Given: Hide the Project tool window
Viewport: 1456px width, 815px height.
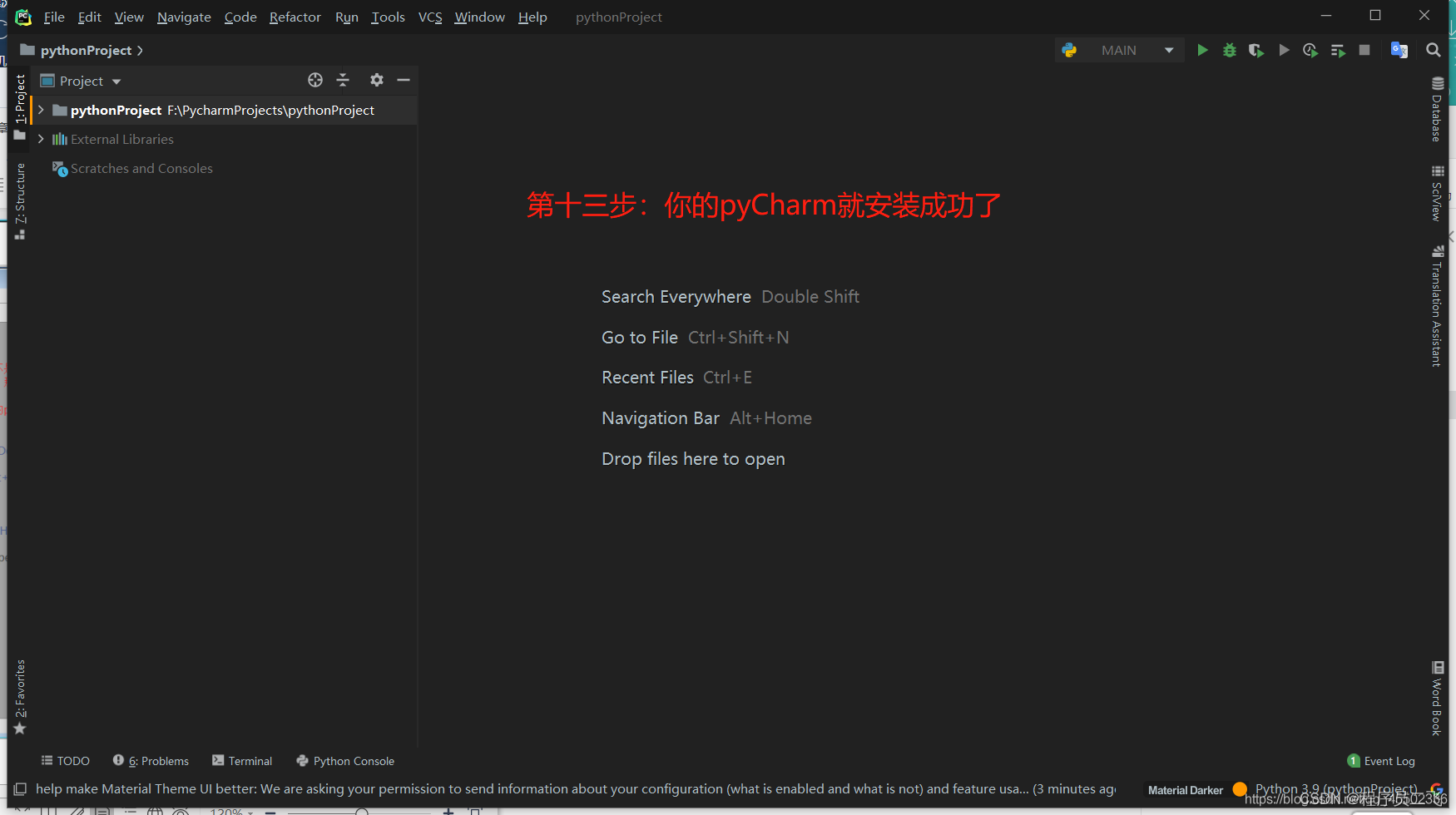Looking at the screenshot, I should 404,80.
